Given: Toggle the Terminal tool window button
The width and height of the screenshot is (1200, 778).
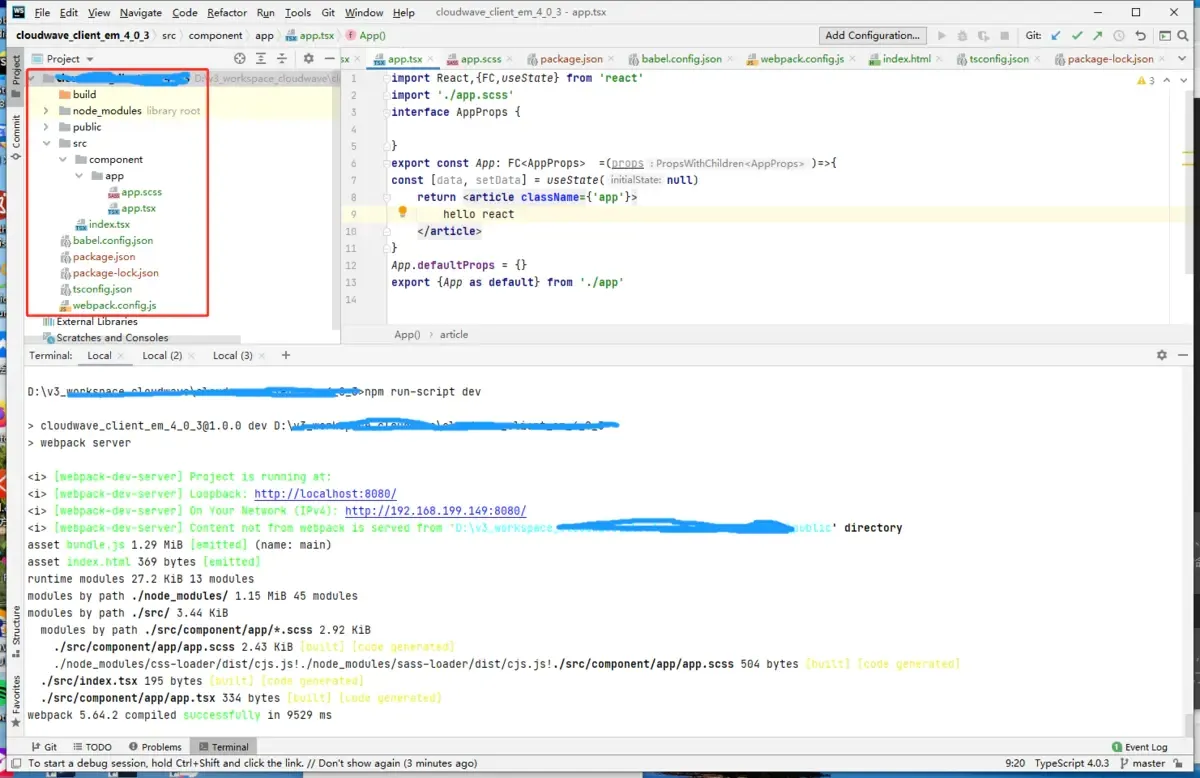Looking at the screenshot, I should click(223, 747).
